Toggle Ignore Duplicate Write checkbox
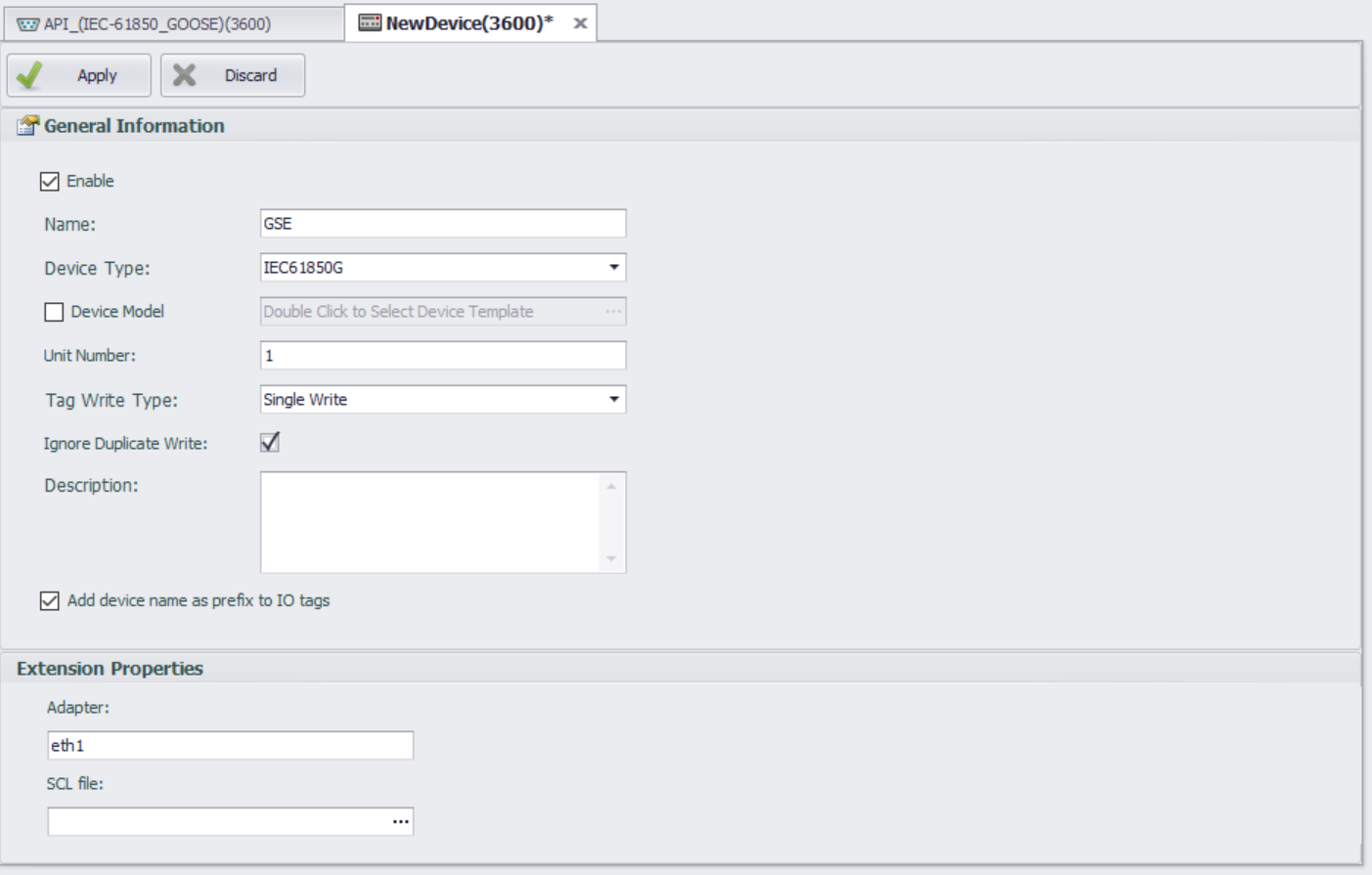 270,443
